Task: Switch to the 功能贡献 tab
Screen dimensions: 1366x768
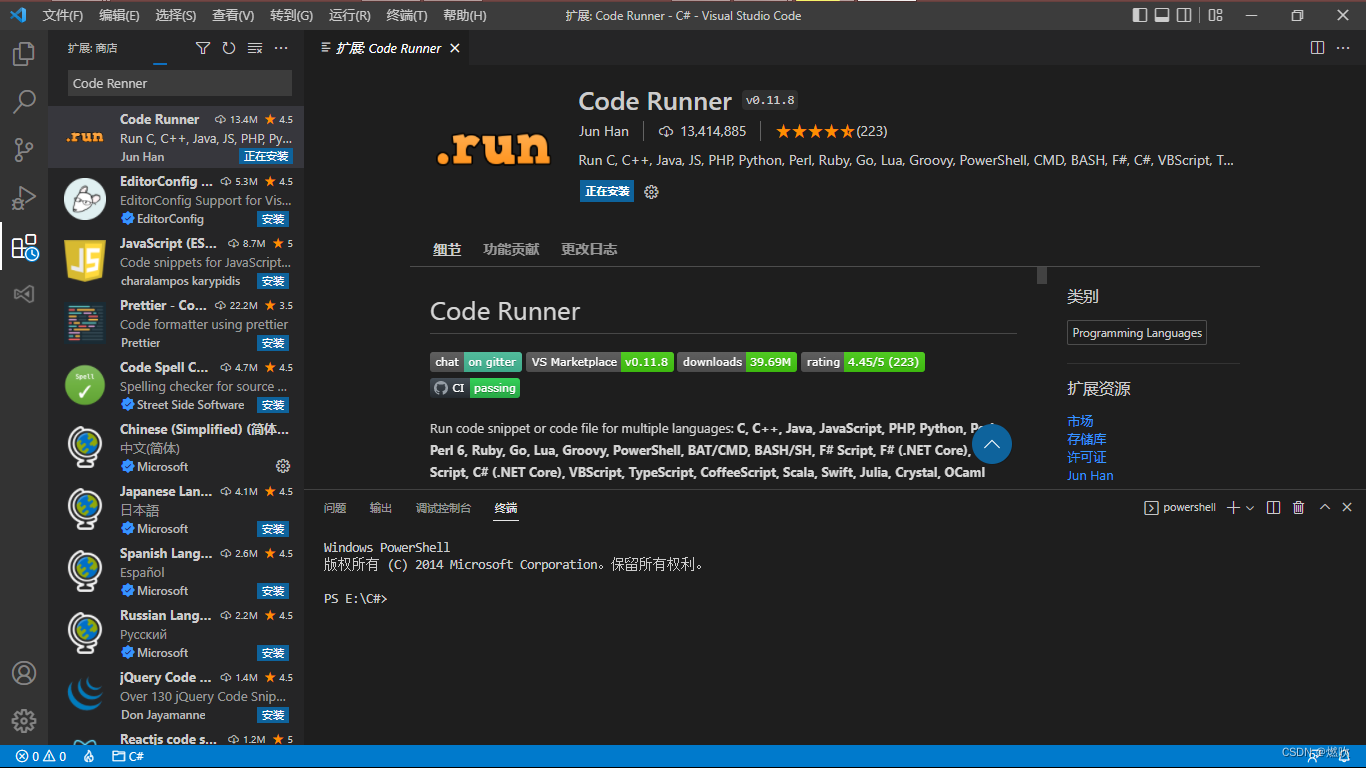Action: tap(511, 249)
